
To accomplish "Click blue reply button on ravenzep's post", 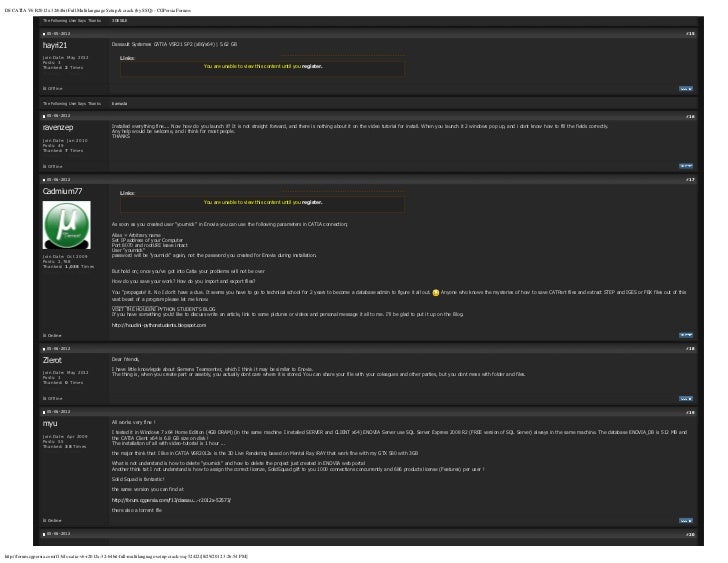I will click(x=686, y=166).
